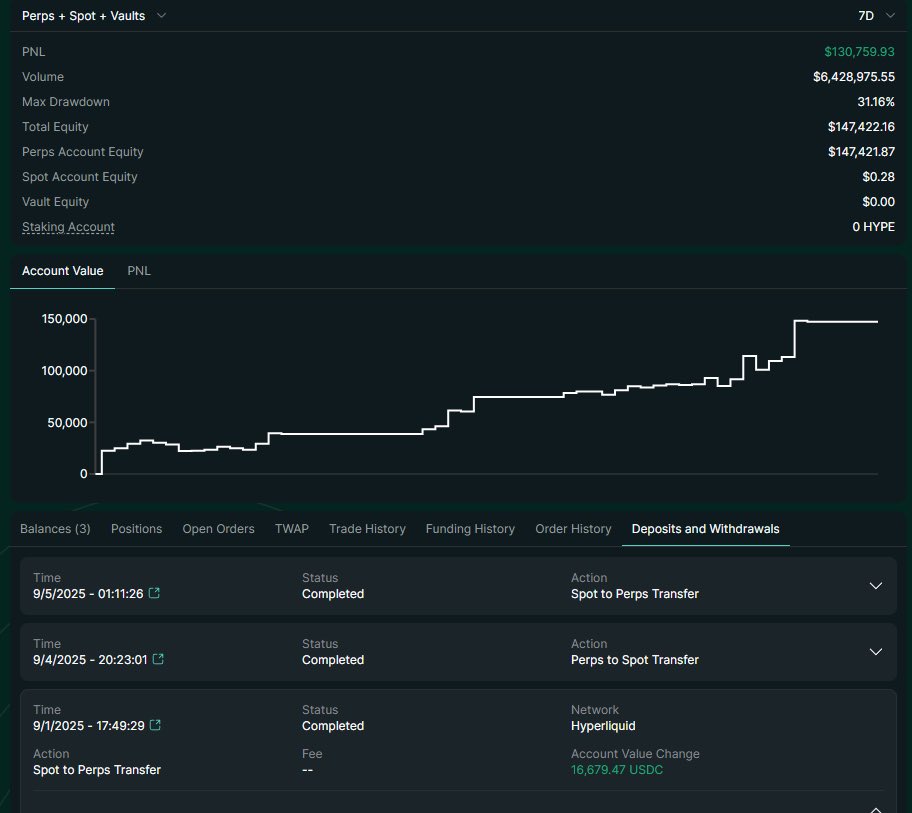Click the PNL value $130,759.93
The width and height of the screenshot is (912, 813).
859,52
